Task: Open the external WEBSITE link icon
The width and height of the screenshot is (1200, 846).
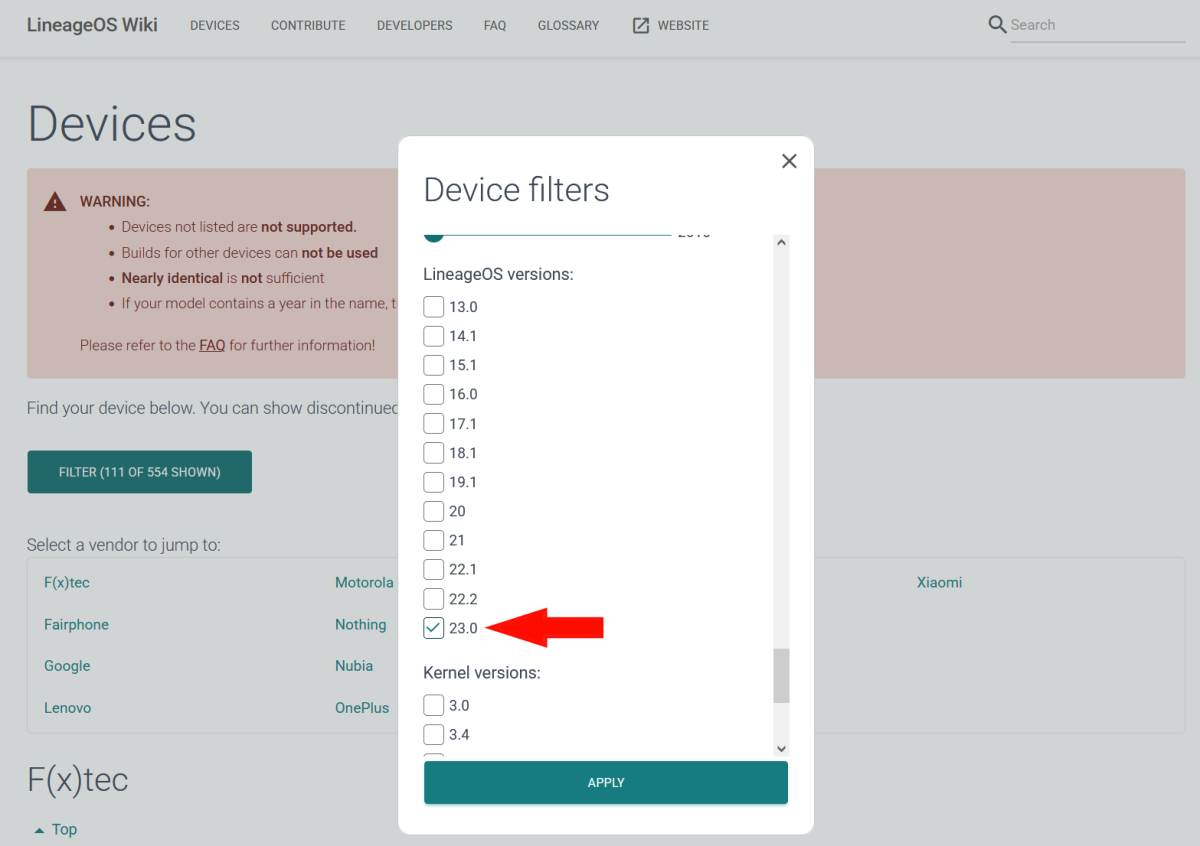Action: pos(640,25)
